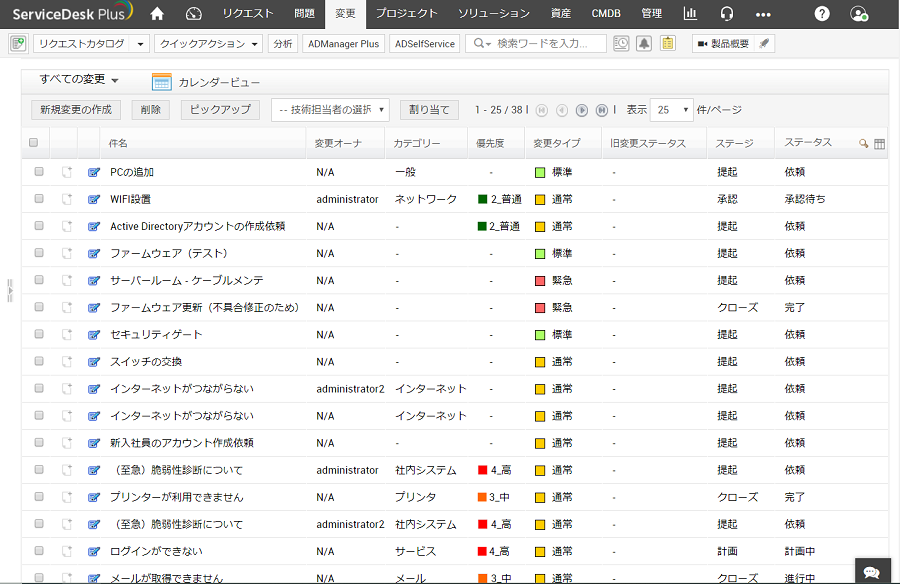The height and width of the screenshot is (584, 900).
Task: Click the 分析 button
Action: 282,44
